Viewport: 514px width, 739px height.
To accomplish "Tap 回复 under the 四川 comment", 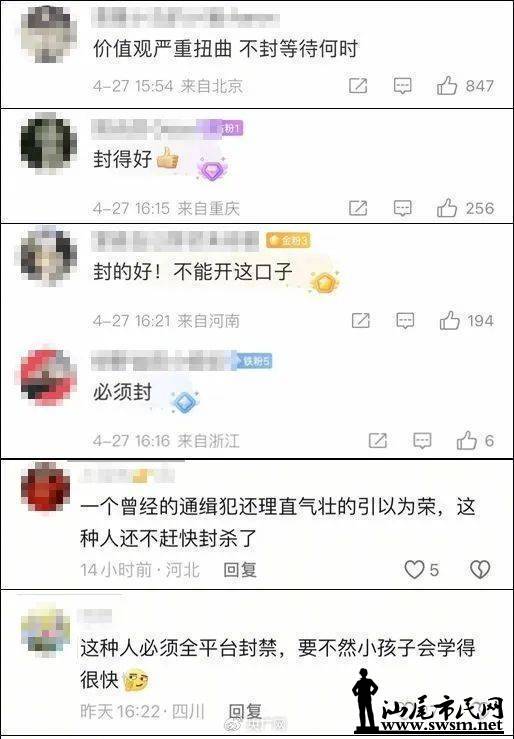I will tap(245, 711).
